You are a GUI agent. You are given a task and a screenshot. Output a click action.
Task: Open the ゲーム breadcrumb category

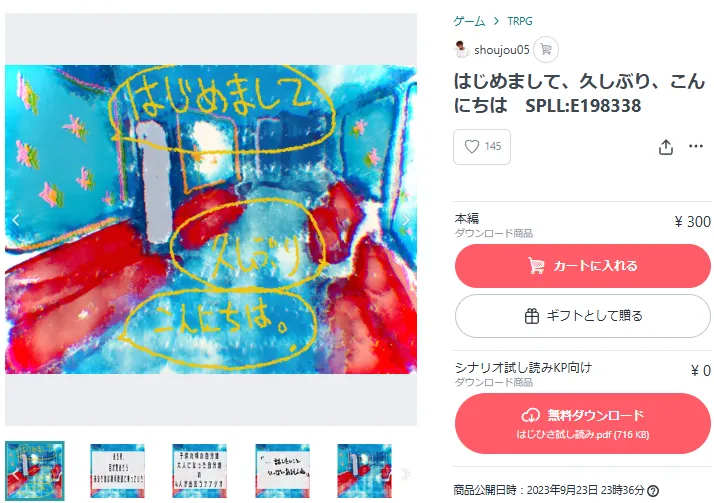(x=469, y=21)
